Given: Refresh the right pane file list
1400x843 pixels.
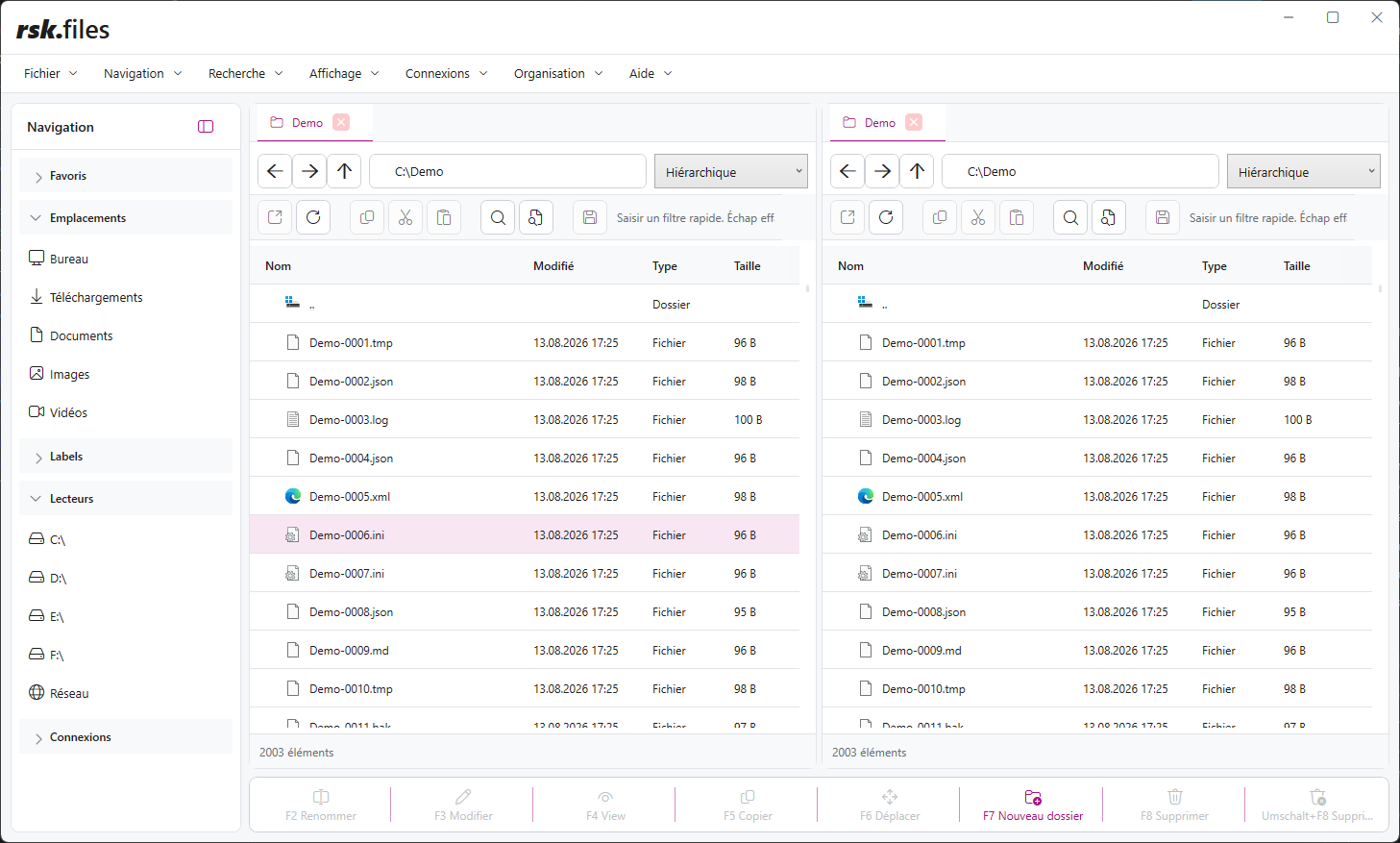Looking at the screenshot, I should pos(886,217).
